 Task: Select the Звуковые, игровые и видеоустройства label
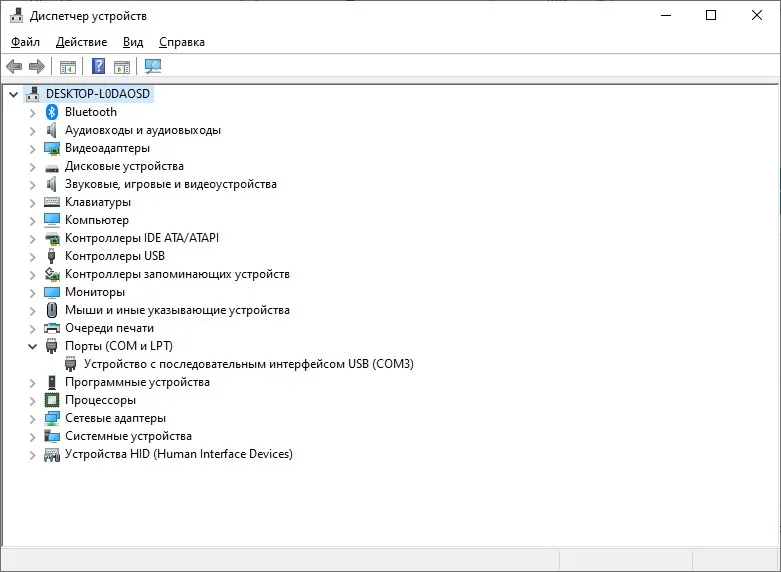pyautogui.click(x=171, y=184)
